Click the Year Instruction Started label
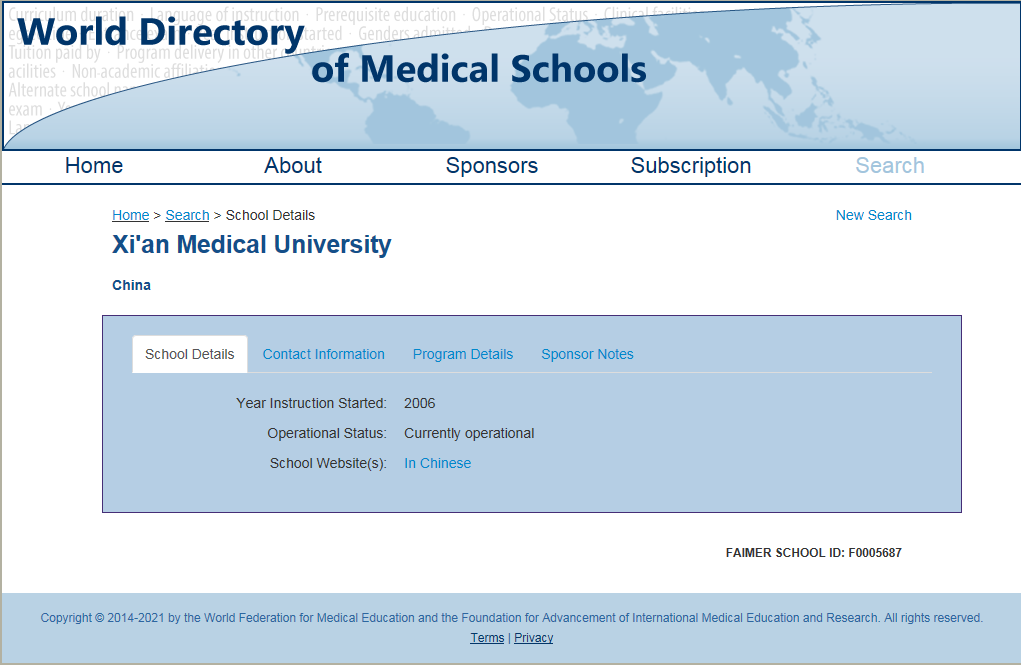This screenshot has width=1021, height=665. point(311,403)
